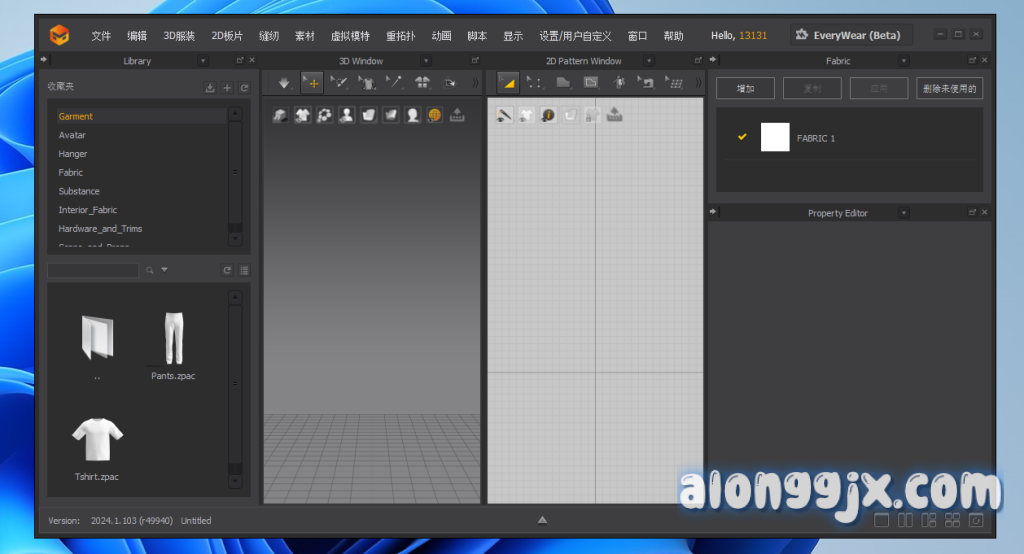Screen dimensions: 1024x554
Task: Click the EveryWear (Beta) button
Action: coord(849,35)
